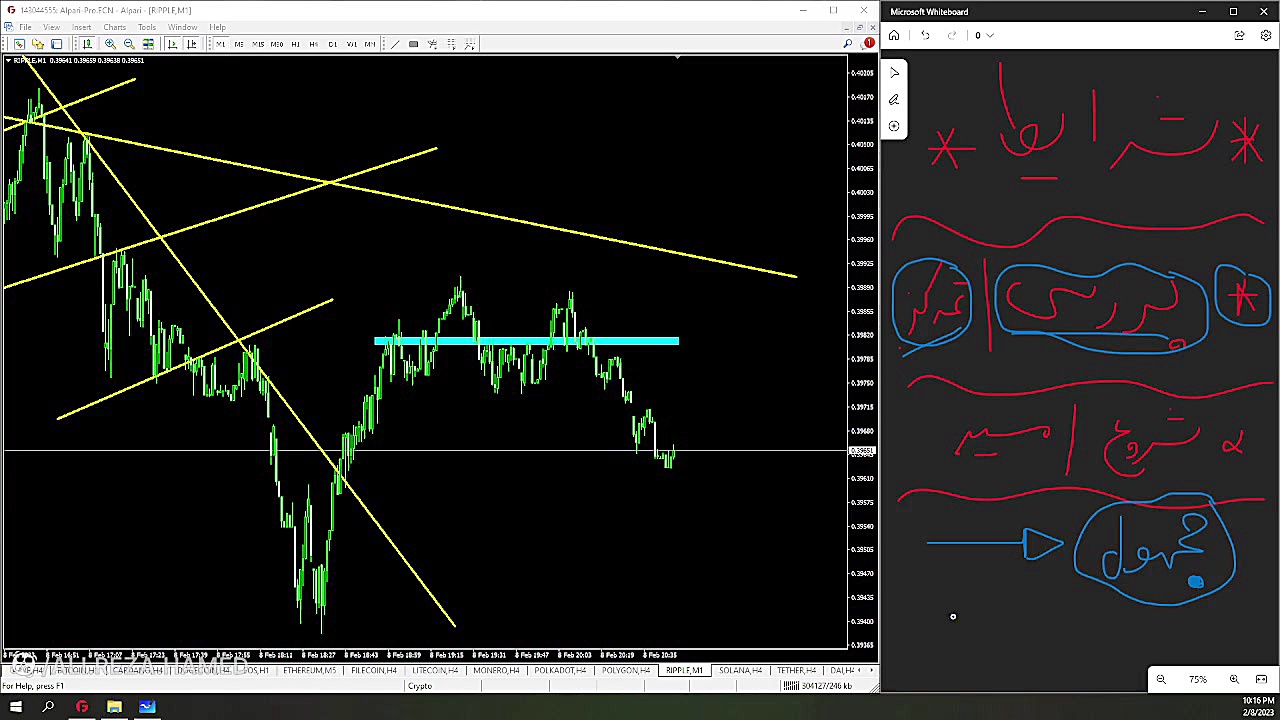Switch timeframe to M1

(220, 44)
